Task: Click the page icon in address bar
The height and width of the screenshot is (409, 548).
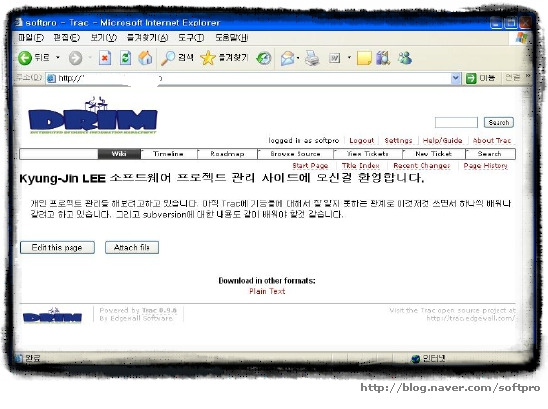Action: [51, 78]
